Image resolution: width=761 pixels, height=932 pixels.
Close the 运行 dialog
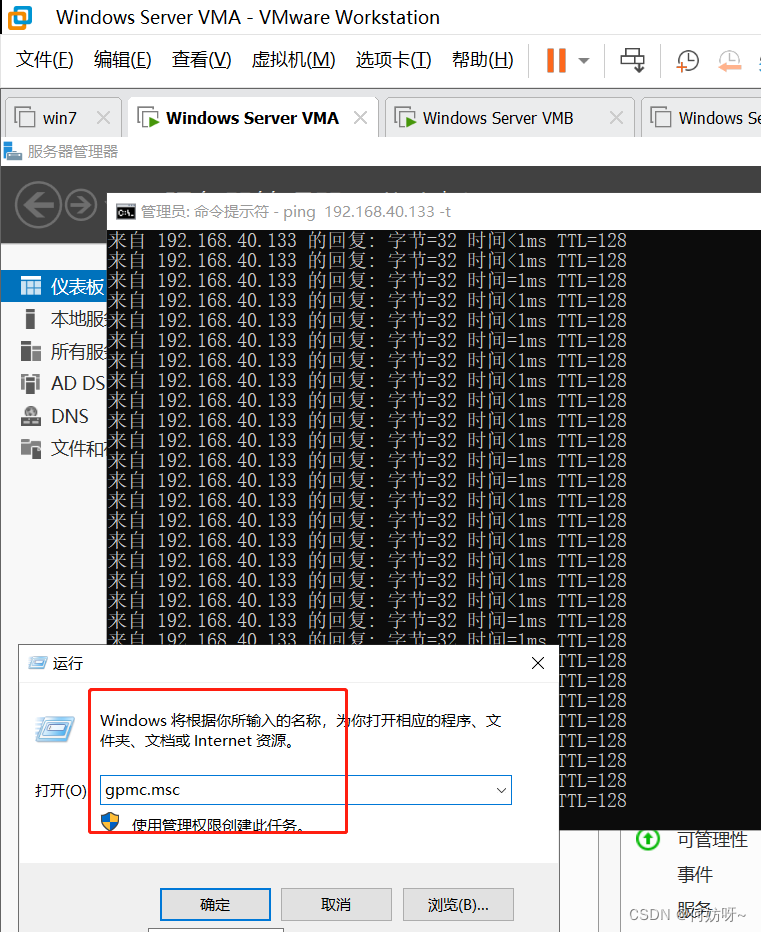click(x=537, y=663)
